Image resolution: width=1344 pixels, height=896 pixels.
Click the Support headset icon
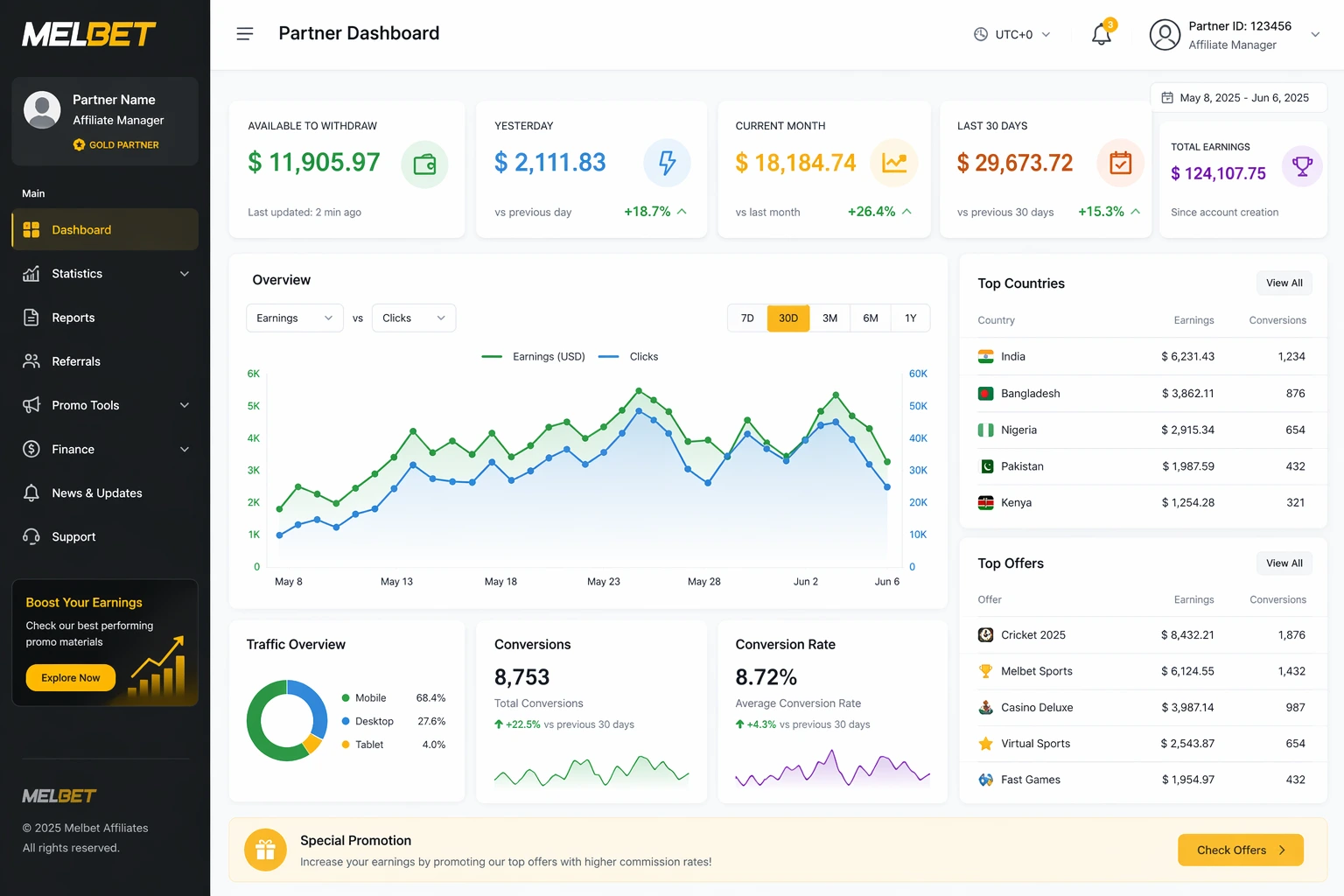(31, 536)
